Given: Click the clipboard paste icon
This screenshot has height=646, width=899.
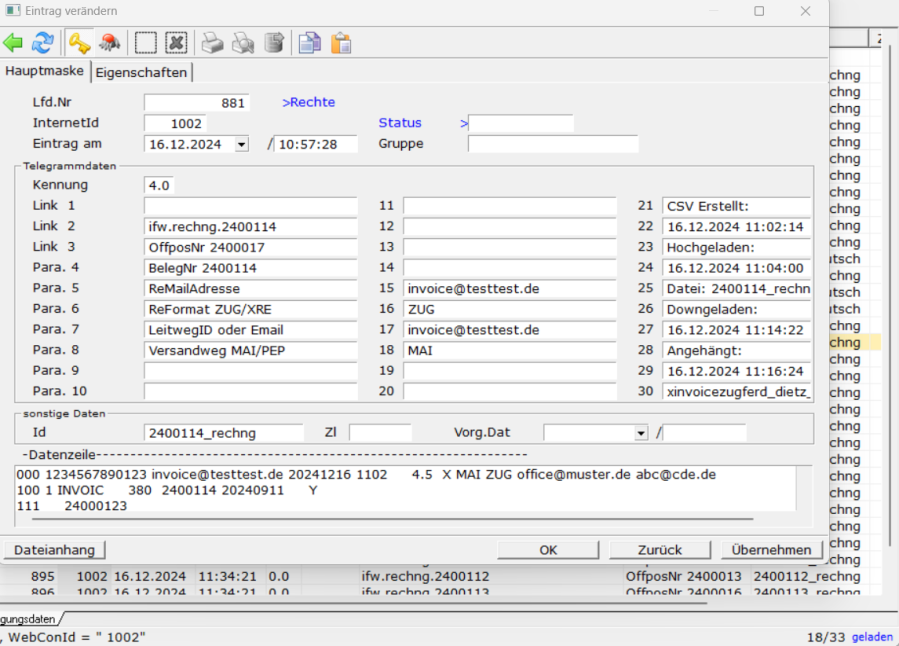Looking at the screenshot, I should pyautogui.click(x=341, y=43).
